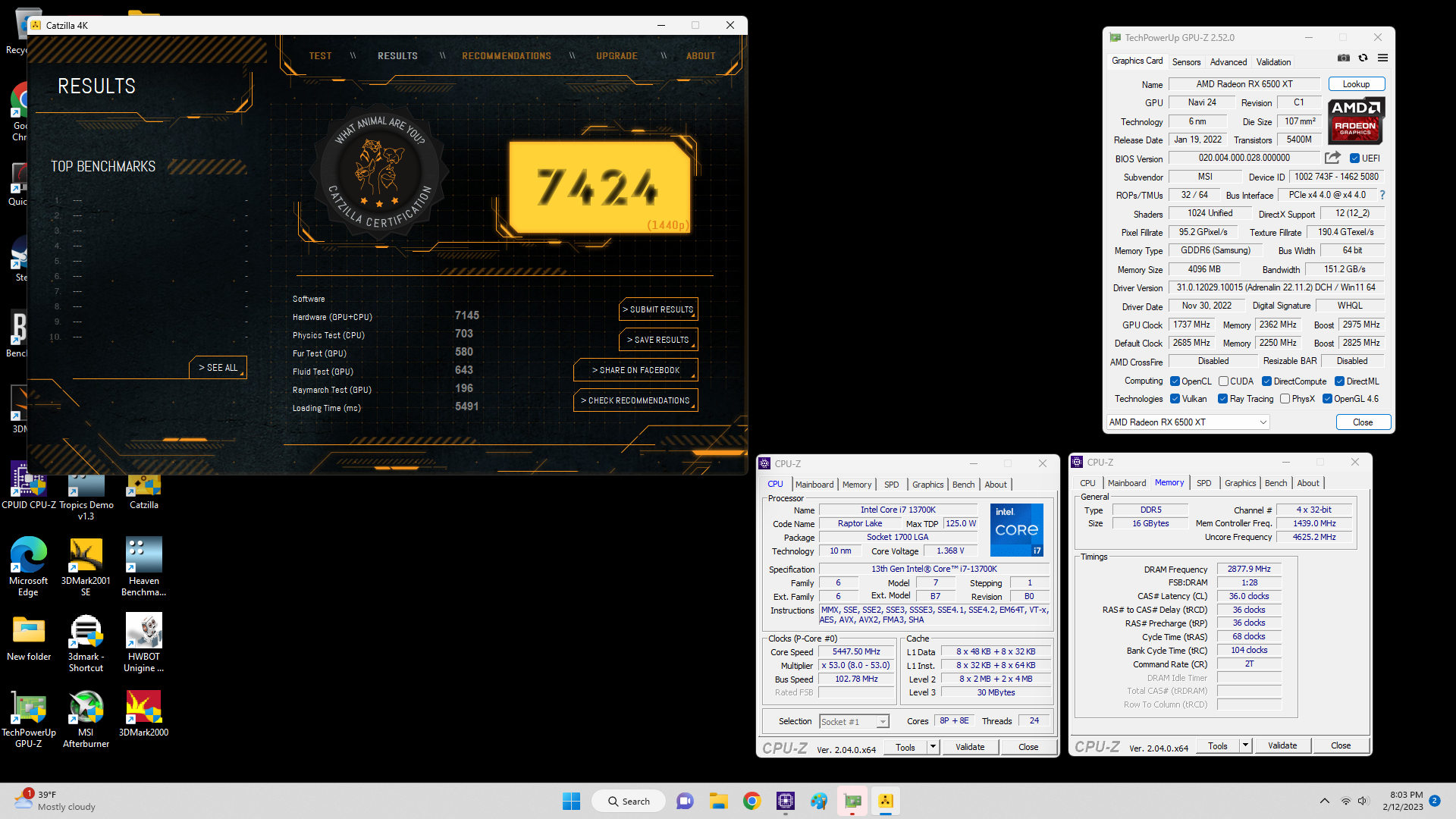Image resolution: width=1456 pixels, height=819 pixels.
Task: Switch to the Sensors tab in GPU-Z
Action: pyautogui.click(x=1186, y=62)
